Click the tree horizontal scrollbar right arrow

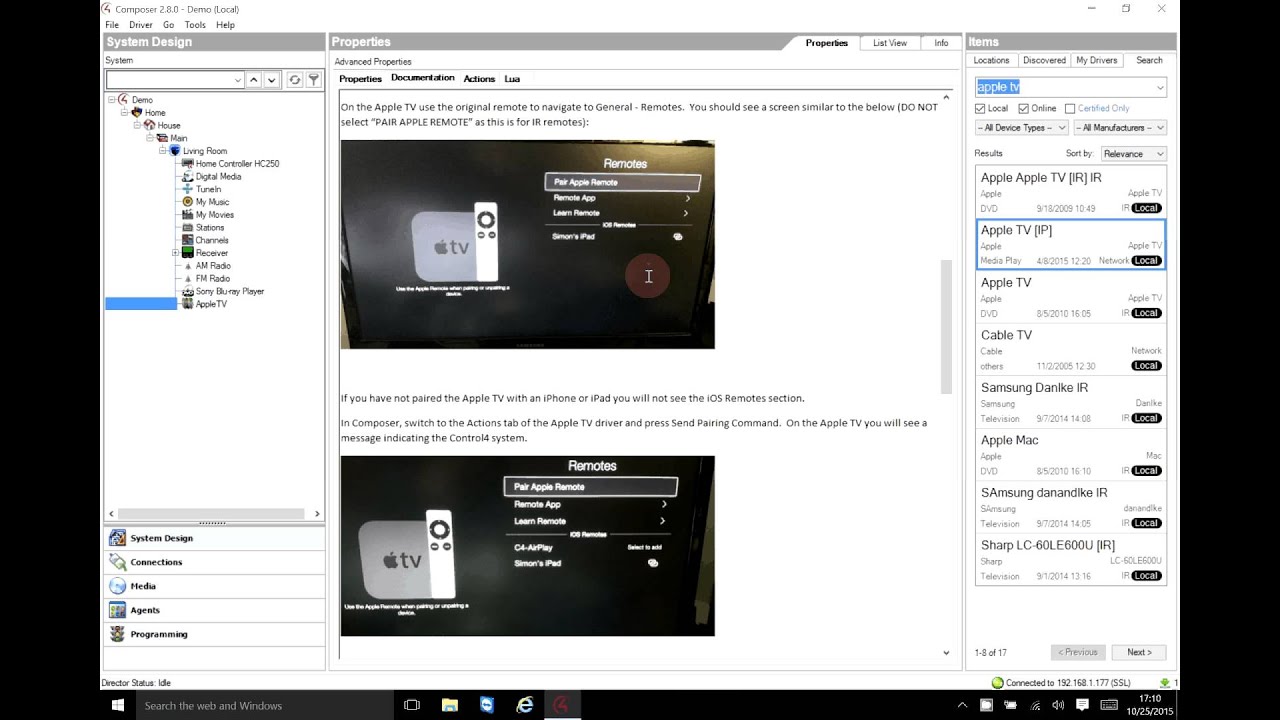[317, 514]
